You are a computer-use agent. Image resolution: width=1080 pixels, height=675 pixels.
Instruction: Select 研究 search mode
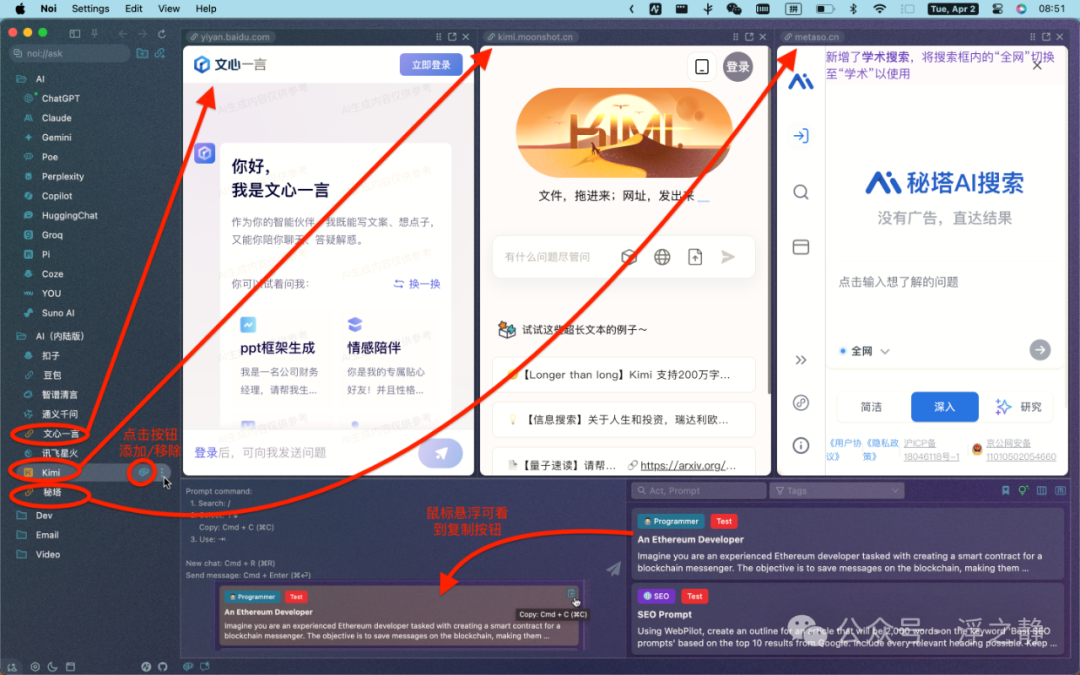1019,407
